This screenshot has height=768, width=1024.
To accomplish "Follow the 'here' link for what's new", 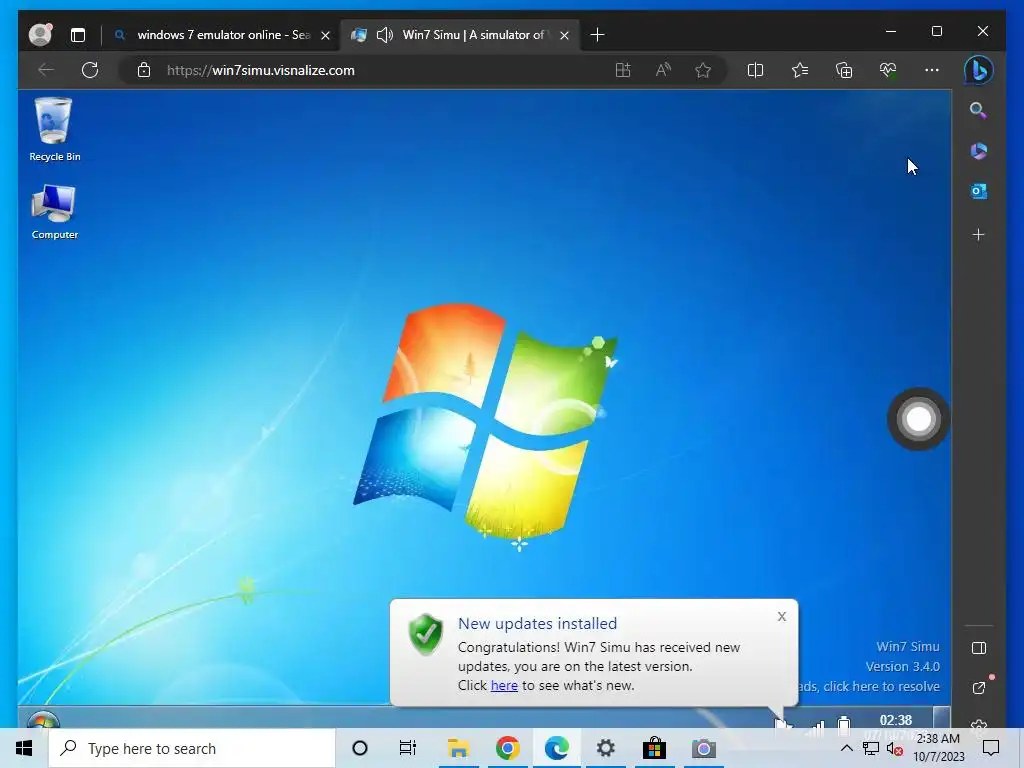I will [504, 686].
